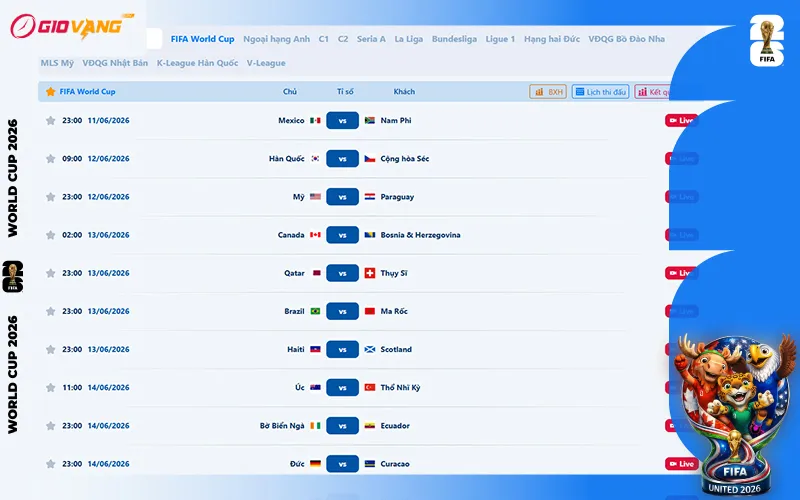The height and width of the screenshot is (500, 800).
Task: Click vs button for Úc match
Action: pos(342,388)
